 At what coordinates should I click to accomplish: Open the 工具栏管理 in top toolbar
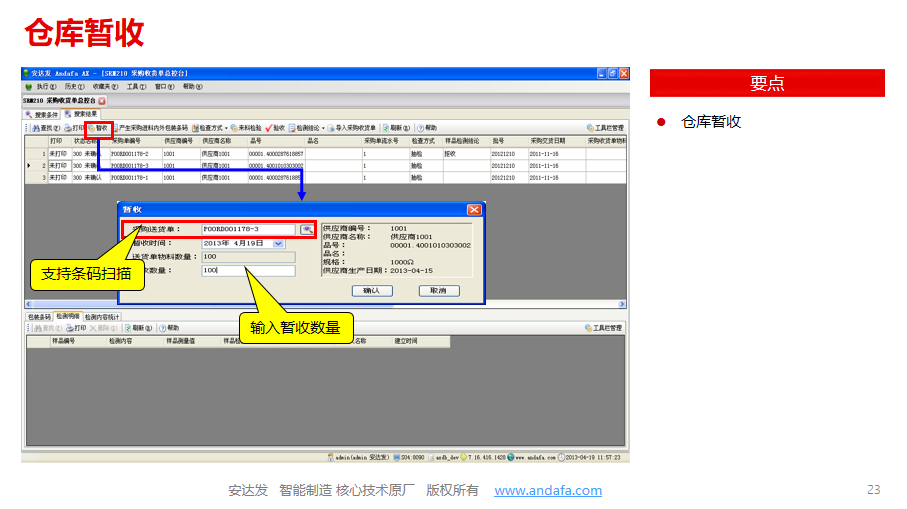click(604, 128)
